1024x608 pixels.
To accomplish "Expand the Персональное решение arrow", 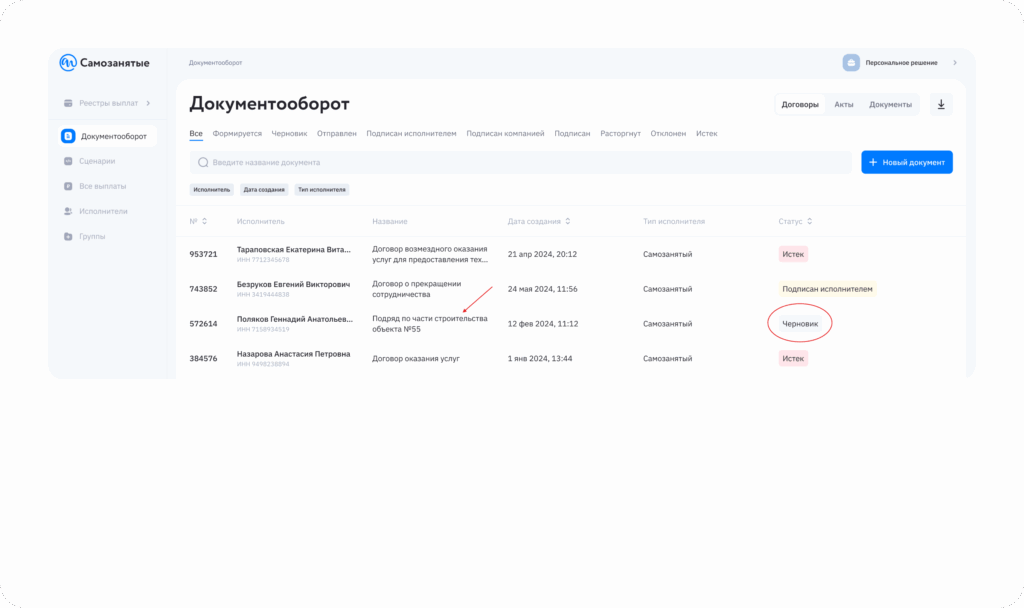I will click(954, 63).
